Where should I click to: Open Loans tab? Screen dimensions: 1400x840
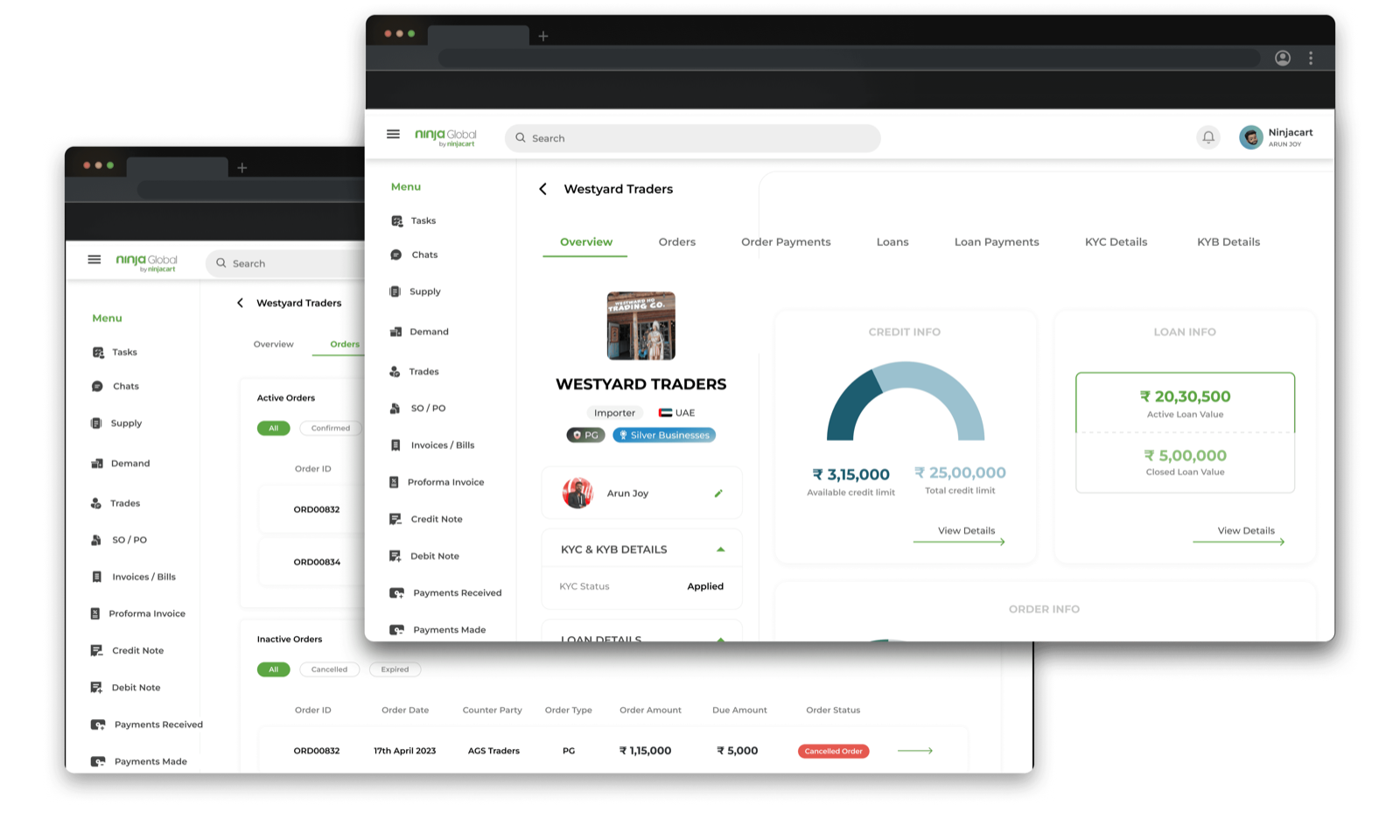tap(892, 242)
